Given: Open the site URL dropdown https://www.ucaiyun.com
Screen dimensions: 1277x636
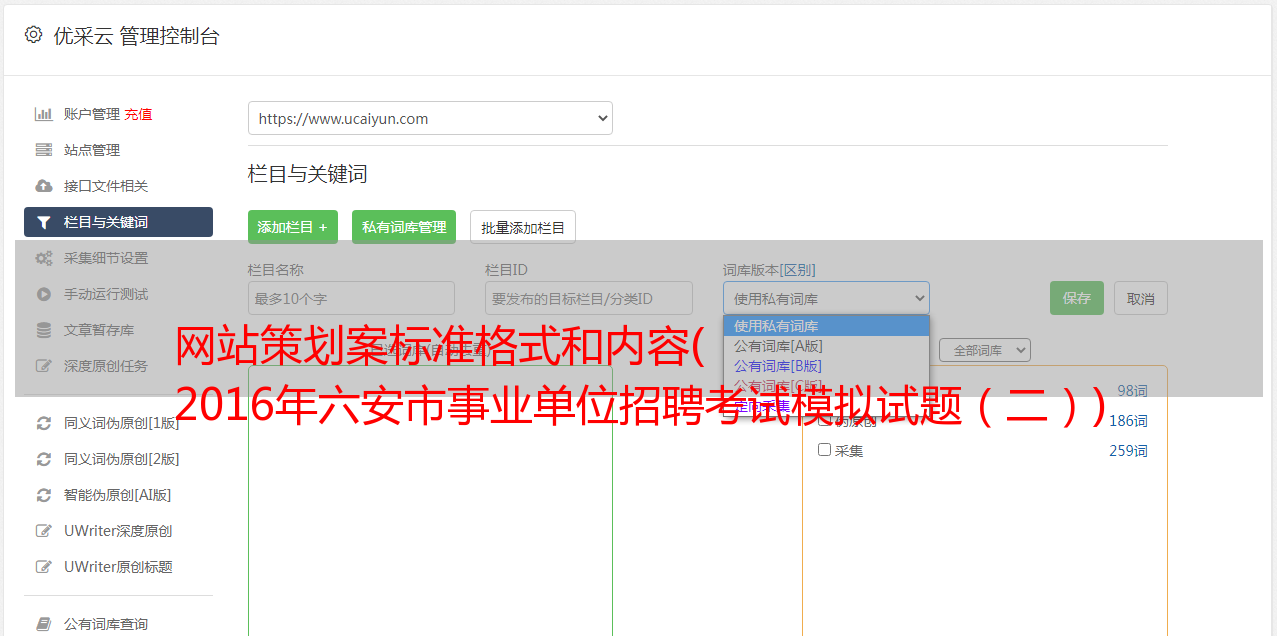Looking at the screenshot, I should pos(430,118).
